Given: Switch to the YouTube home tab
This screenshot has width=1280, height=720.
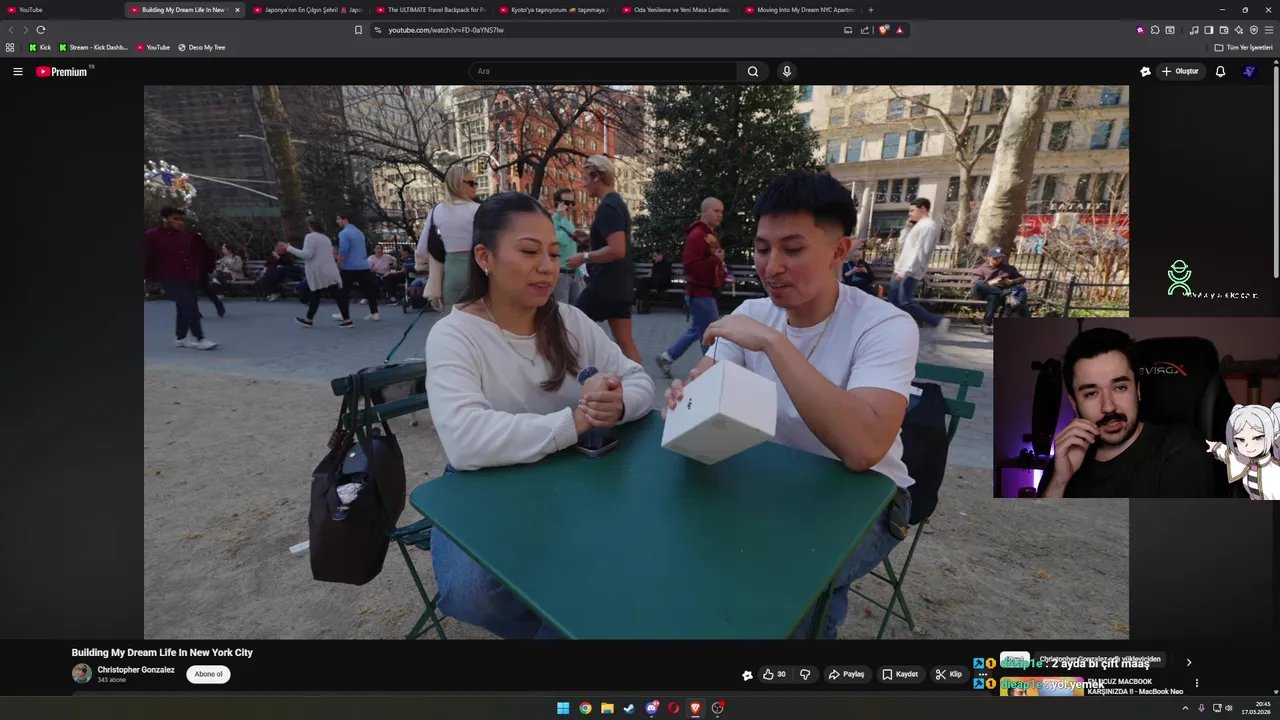Looking at the screenshot, I should click(60, 10).
